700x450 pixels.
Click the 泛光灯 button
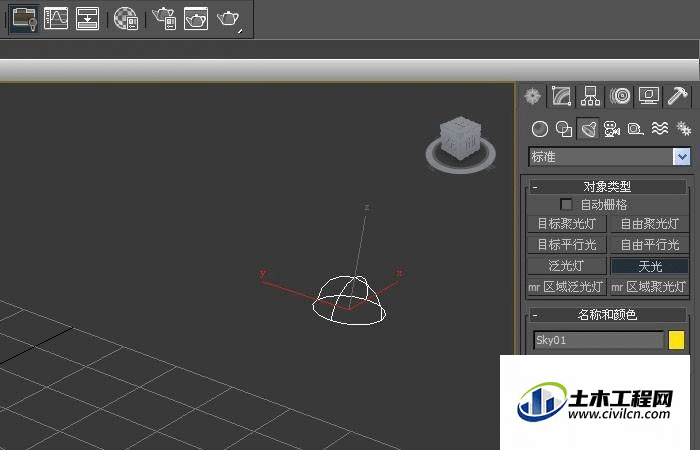[x=567, y=266]
